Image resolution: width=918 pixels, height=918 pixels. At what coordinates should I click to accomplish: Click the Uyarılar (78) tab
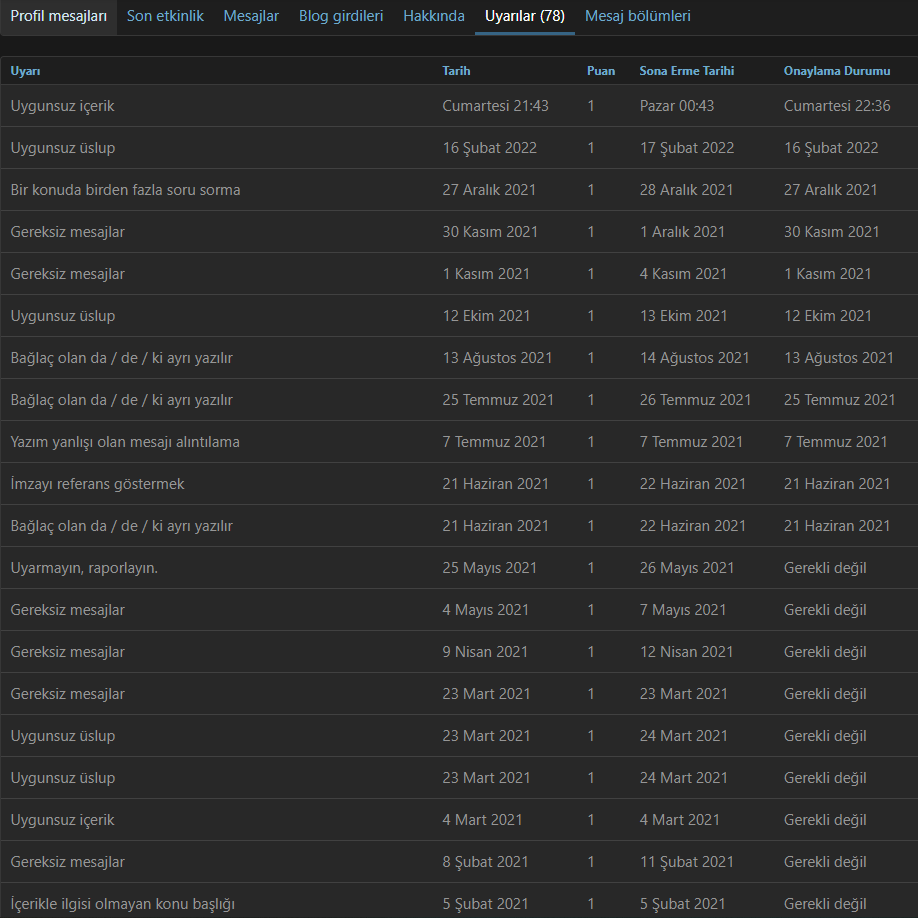click(x=524, y=16)
